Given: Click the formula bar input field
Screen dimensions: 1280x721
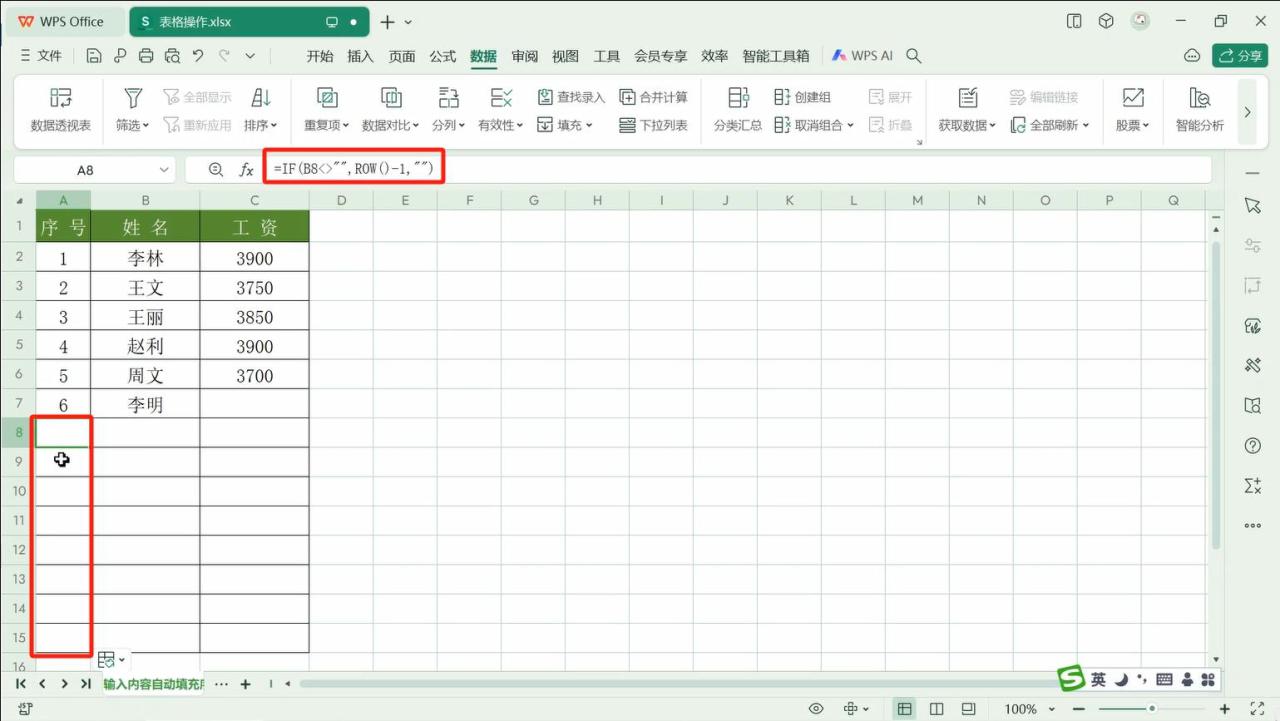Looking at the screenshot, I should point(738,170).
